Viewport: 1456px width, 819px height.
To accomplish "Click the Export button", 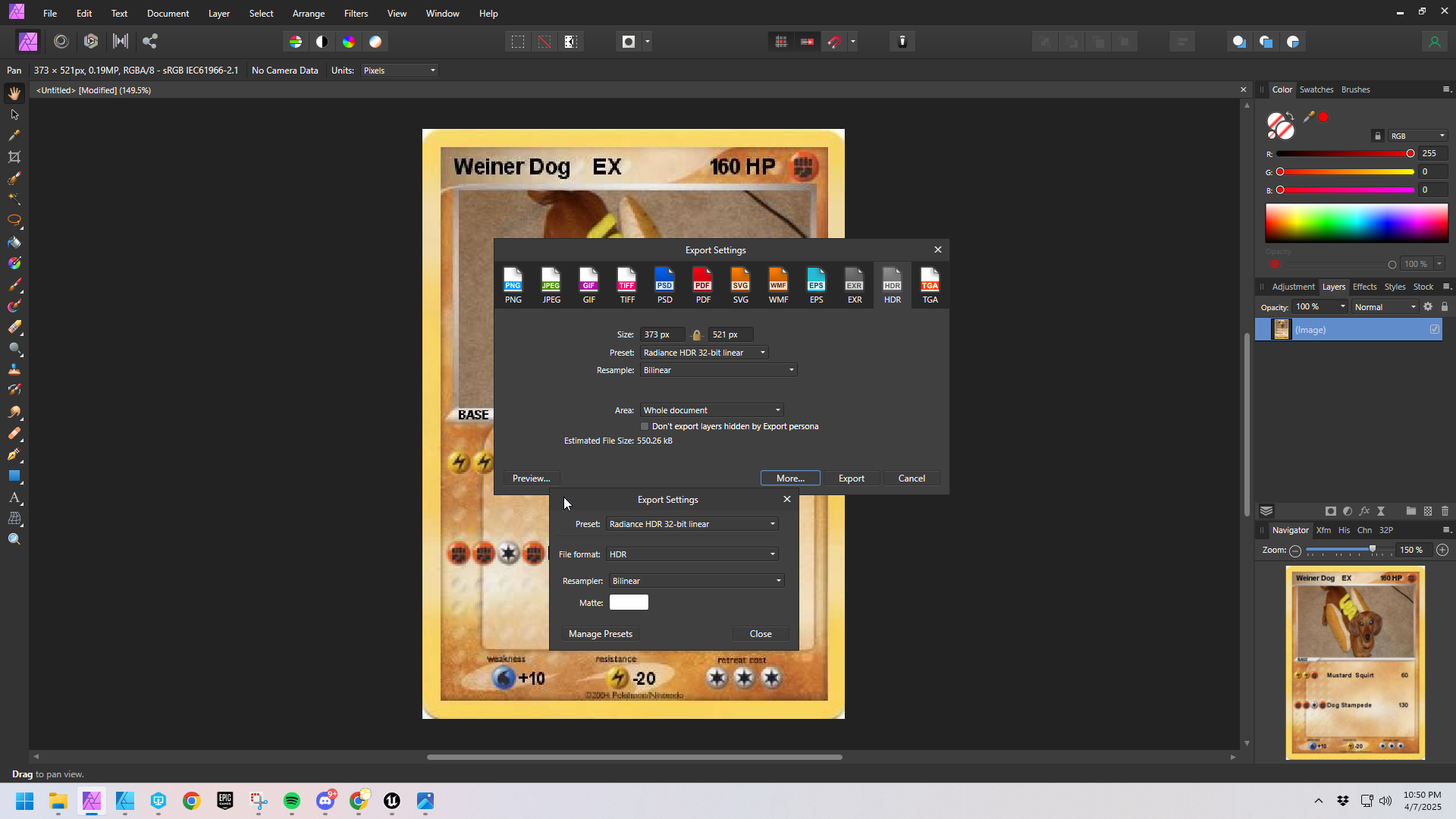I will [x=851, y=479].
